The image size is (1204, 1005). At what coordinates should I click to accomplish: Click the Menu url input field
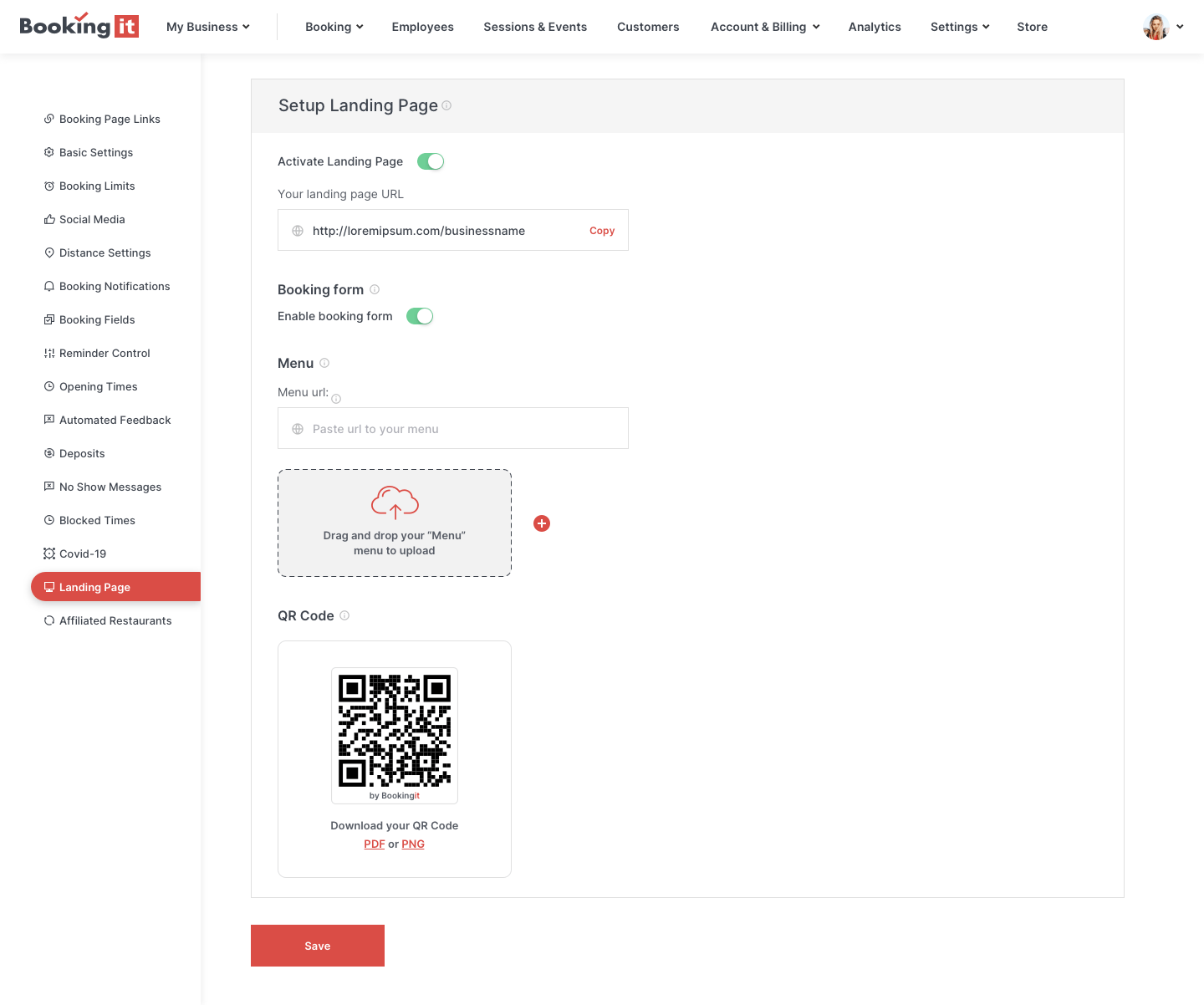tap(453, 428)
